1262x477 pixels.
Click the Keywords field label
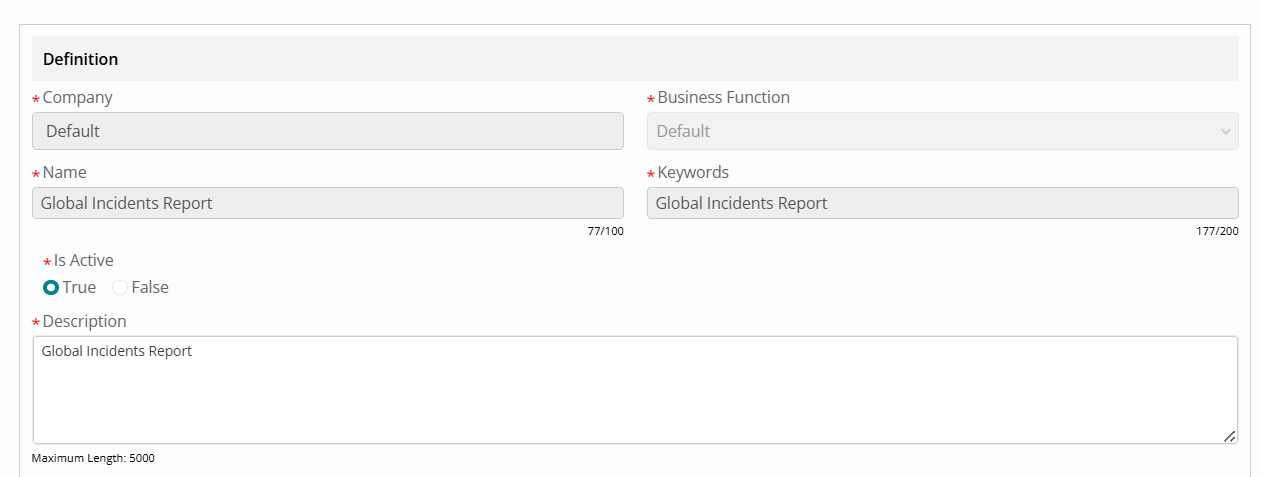(693, 172)
